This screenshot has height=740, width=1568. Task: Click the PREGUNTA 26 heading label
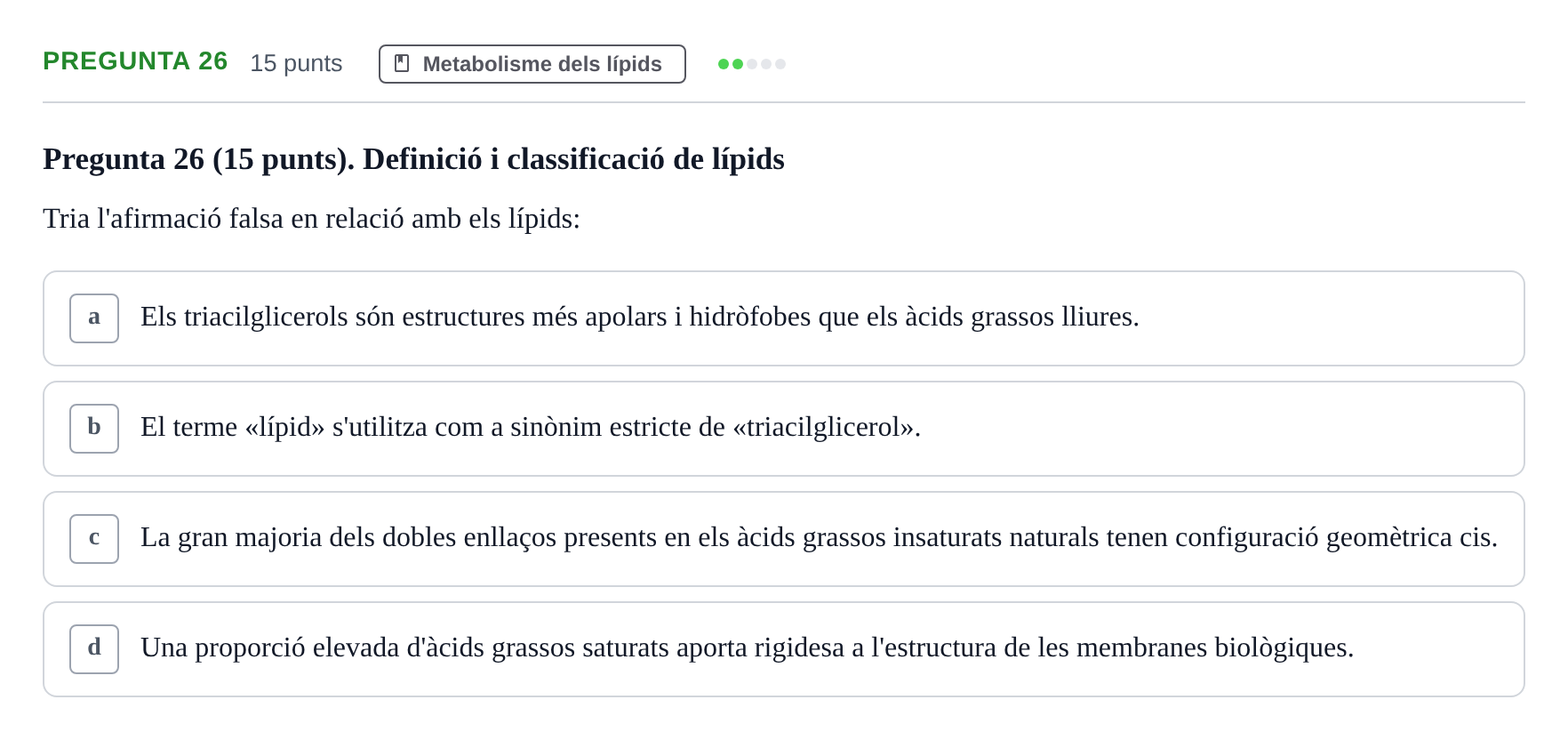[x=135, y=61]
